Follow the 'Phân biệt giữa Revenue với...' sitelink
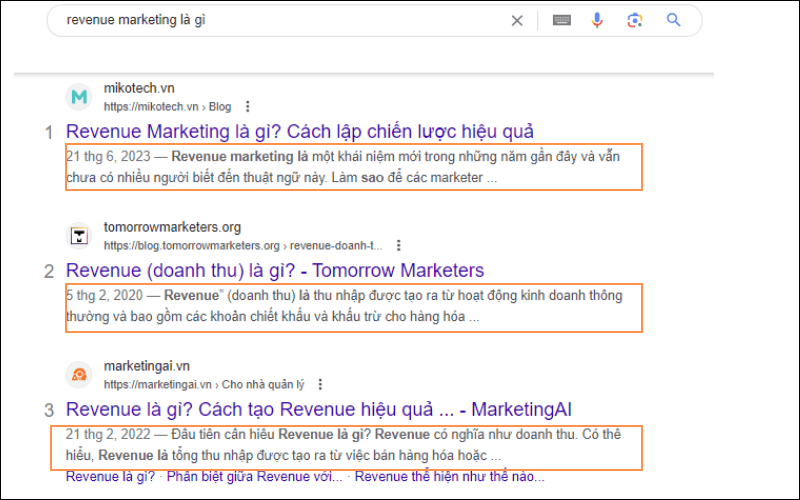 tap(255, 477)
